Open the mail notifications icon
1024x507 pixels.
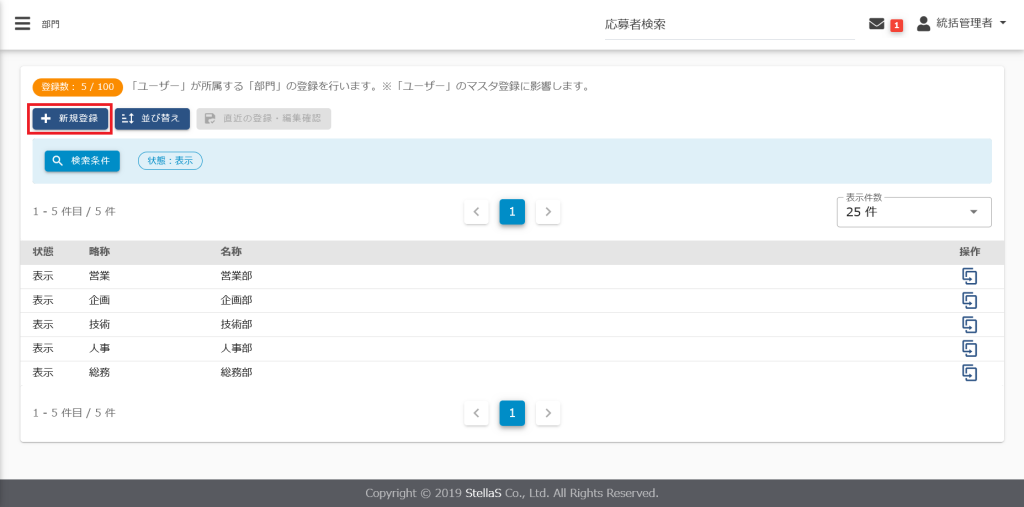click(x=877, y=24)
